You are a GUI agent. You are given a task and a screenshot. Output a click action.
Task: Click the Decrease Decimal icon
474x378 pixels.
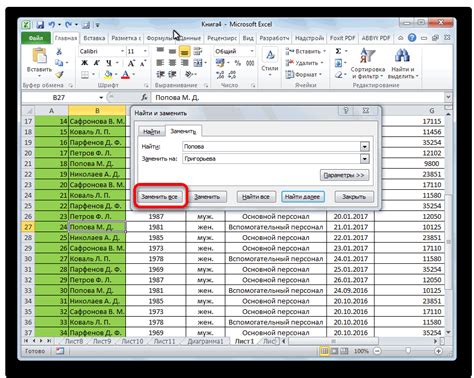tap(232, 75)
